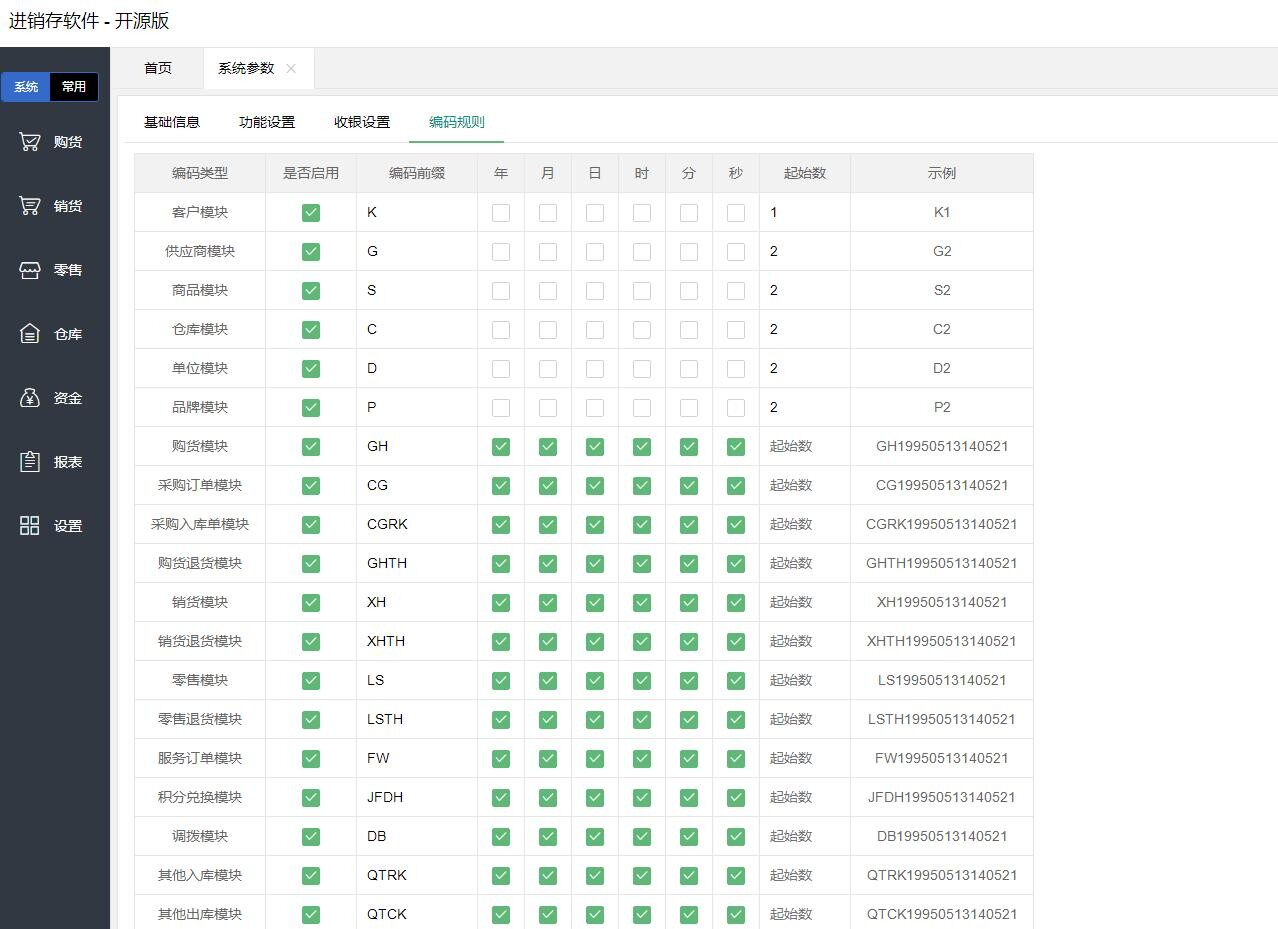Click the 编码类型 column header
The width and height of the screenshot is (1278, 929).
200,173
